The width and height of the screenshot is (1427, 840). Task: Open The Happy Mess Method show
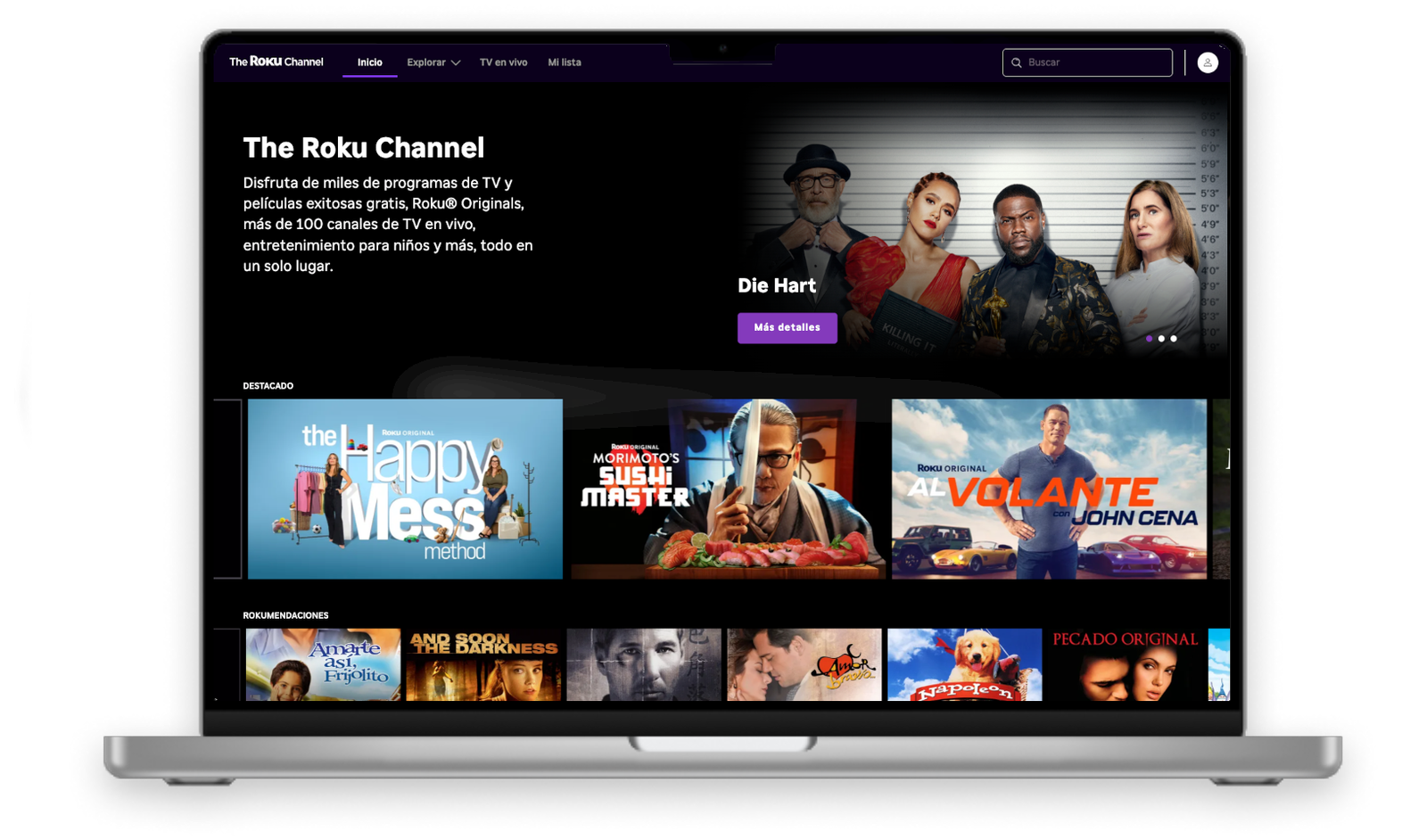click(405, 489)
